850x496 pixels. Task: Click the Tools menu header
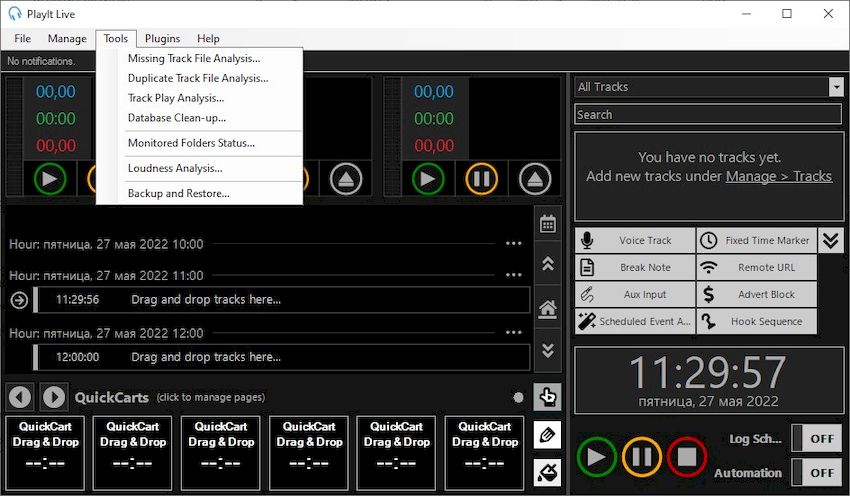pos(115,38)
